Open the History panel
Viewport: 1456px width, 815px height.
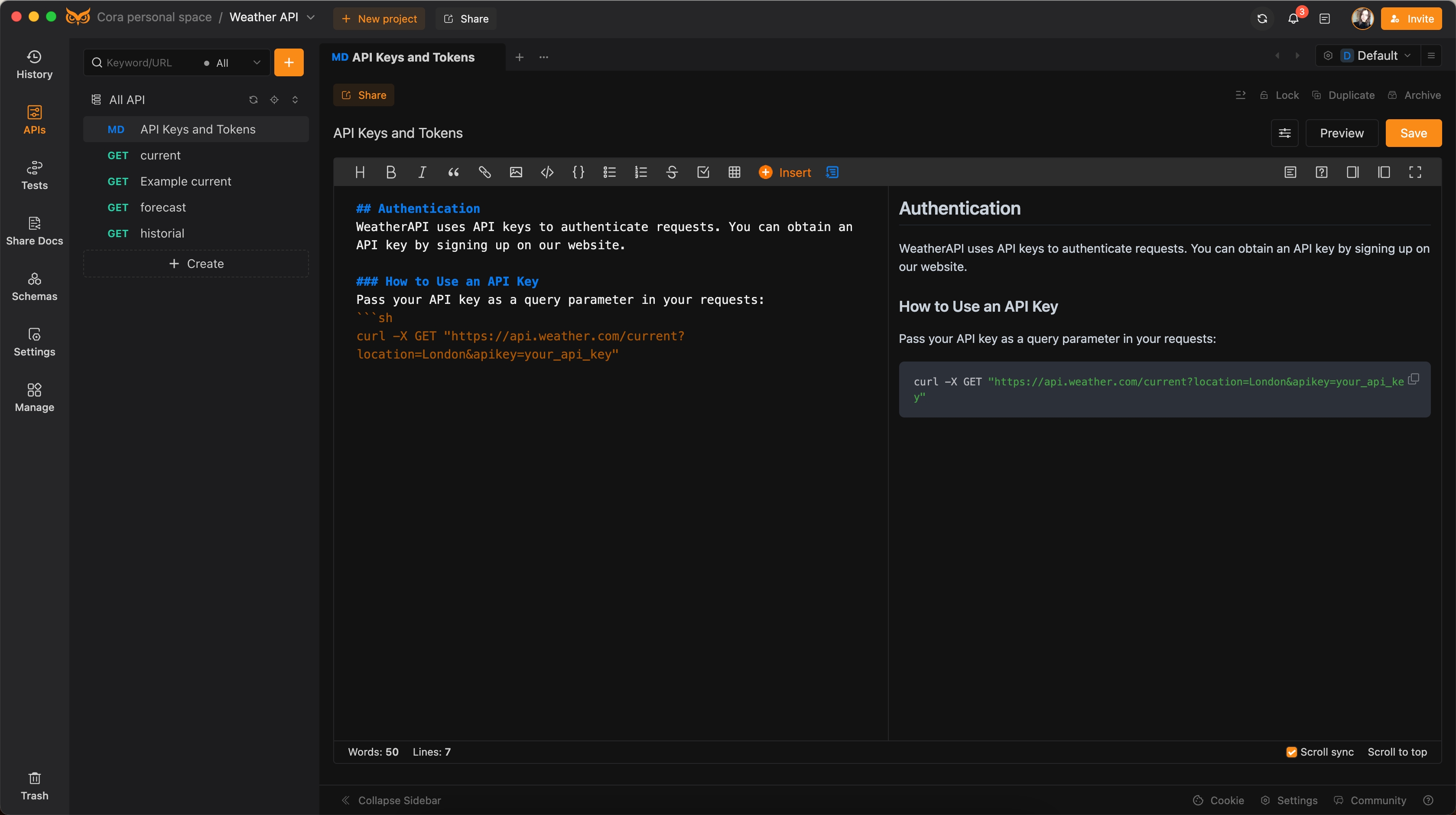35,65
